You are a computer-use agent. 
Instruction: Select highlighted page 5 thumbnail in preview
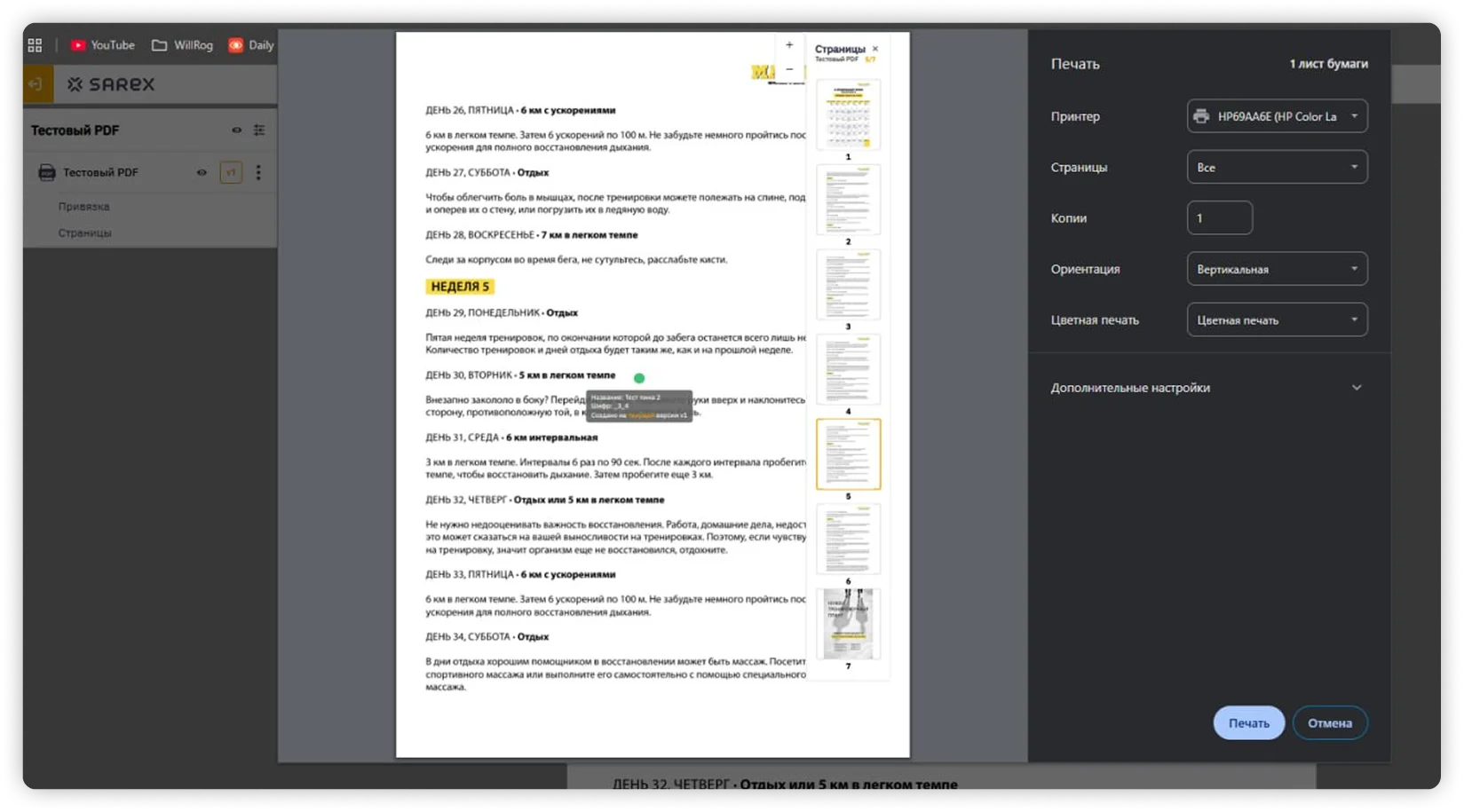pos(848,454)
